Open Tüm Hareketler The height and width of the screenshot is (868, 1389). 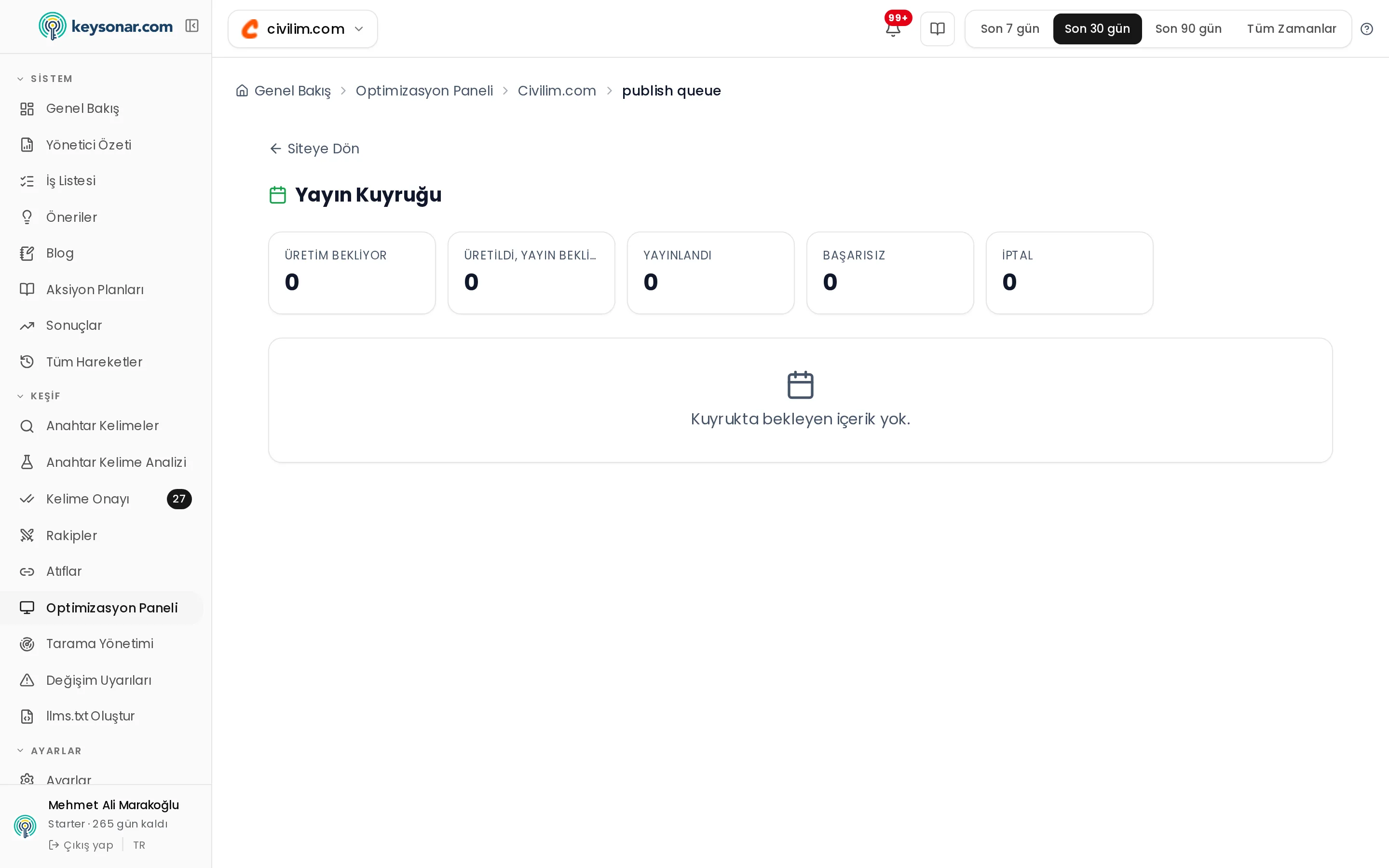102,362
